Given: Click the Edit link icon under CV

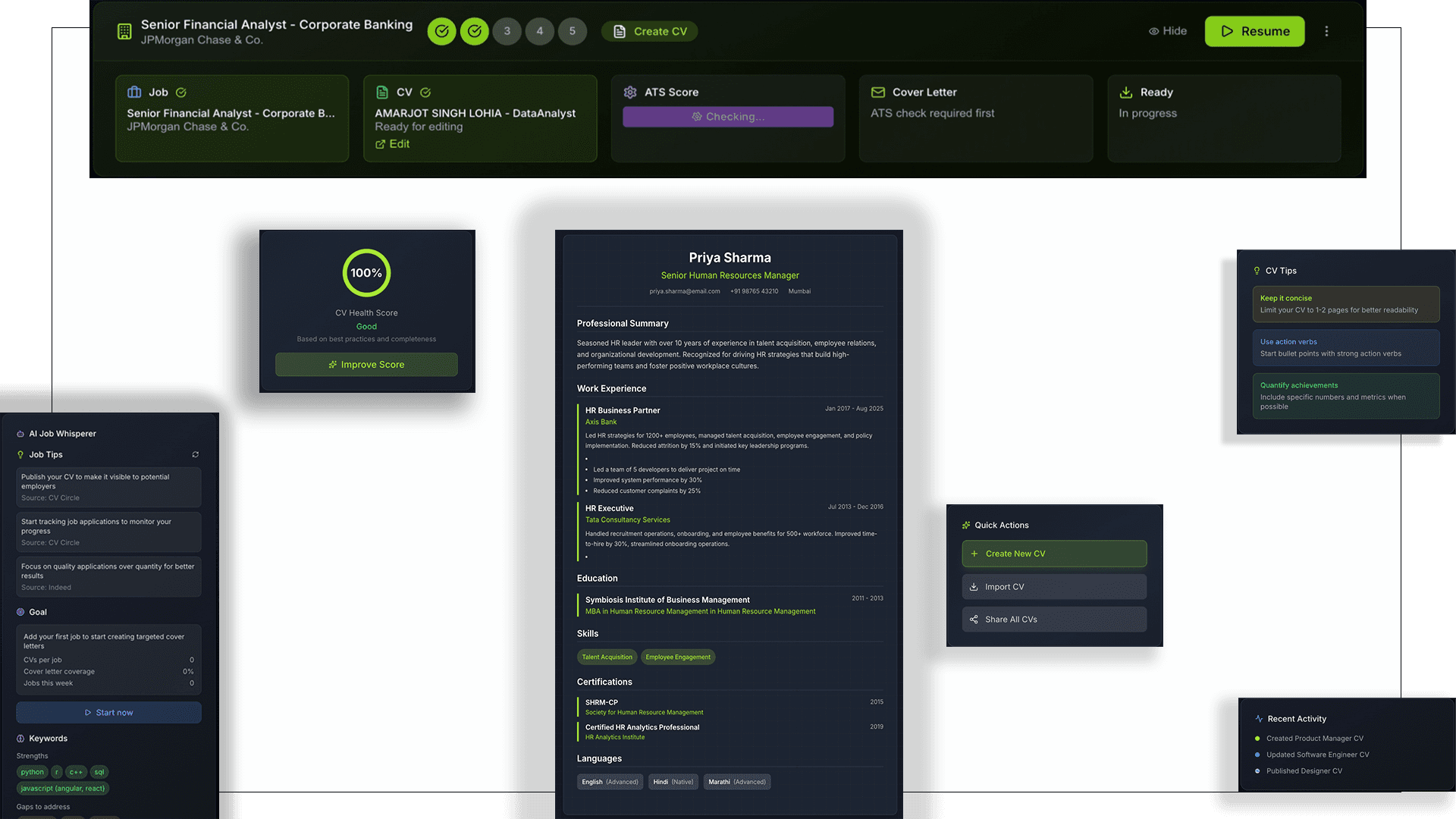Looking at the screenshot, I should (381, 144).
